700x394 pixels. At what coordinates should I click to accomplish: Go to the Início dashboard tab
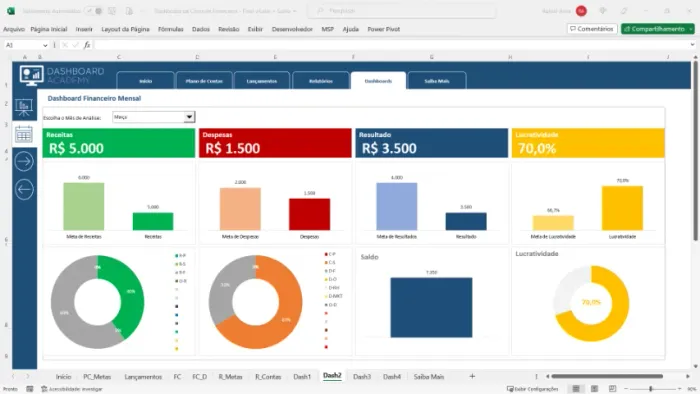click(146, 81)
